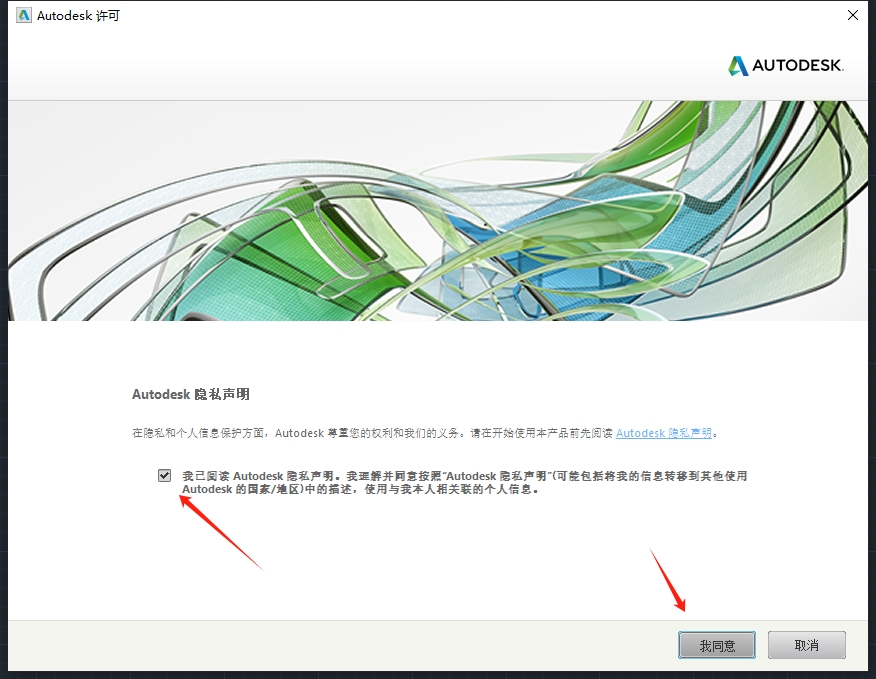Dismiss the dialog using the X button

click(851, 15)
